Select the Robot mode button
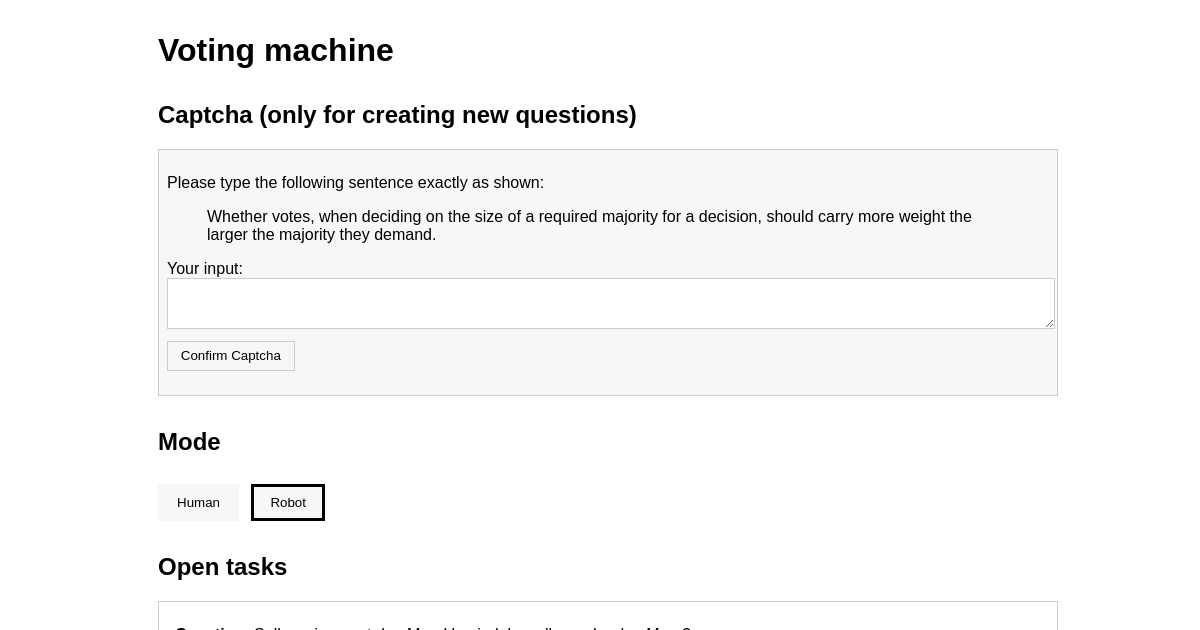The width and height of the screenshot is (1200, 630). click(x=288, y=502)
